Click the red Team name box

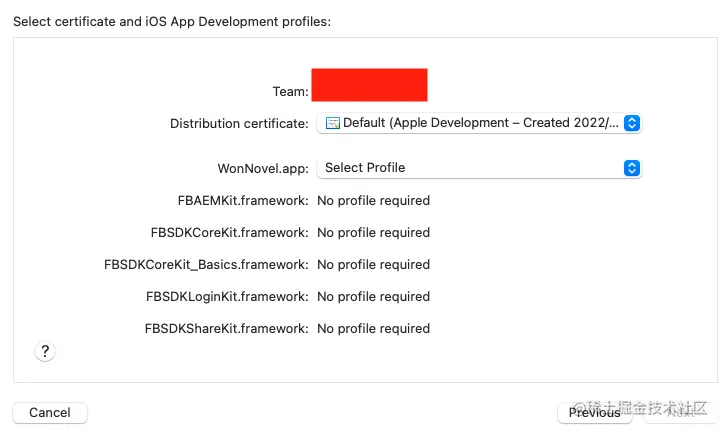(370, 85)
